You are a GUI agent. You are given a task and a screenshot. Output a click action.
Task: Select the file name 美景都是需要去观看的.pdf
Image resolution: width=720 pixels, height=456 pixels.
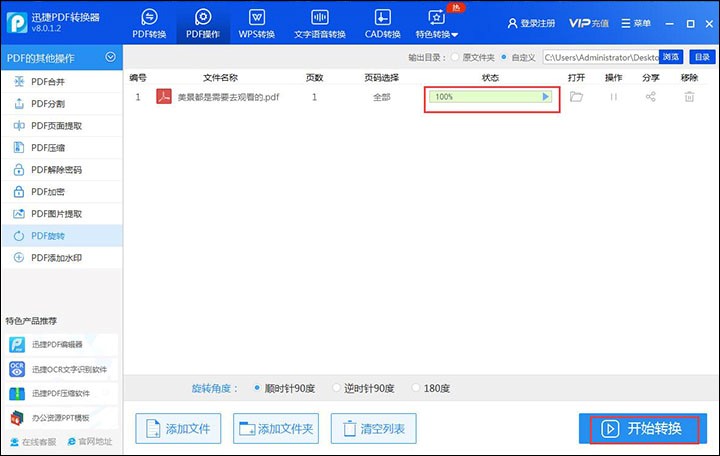pos(228,97)
